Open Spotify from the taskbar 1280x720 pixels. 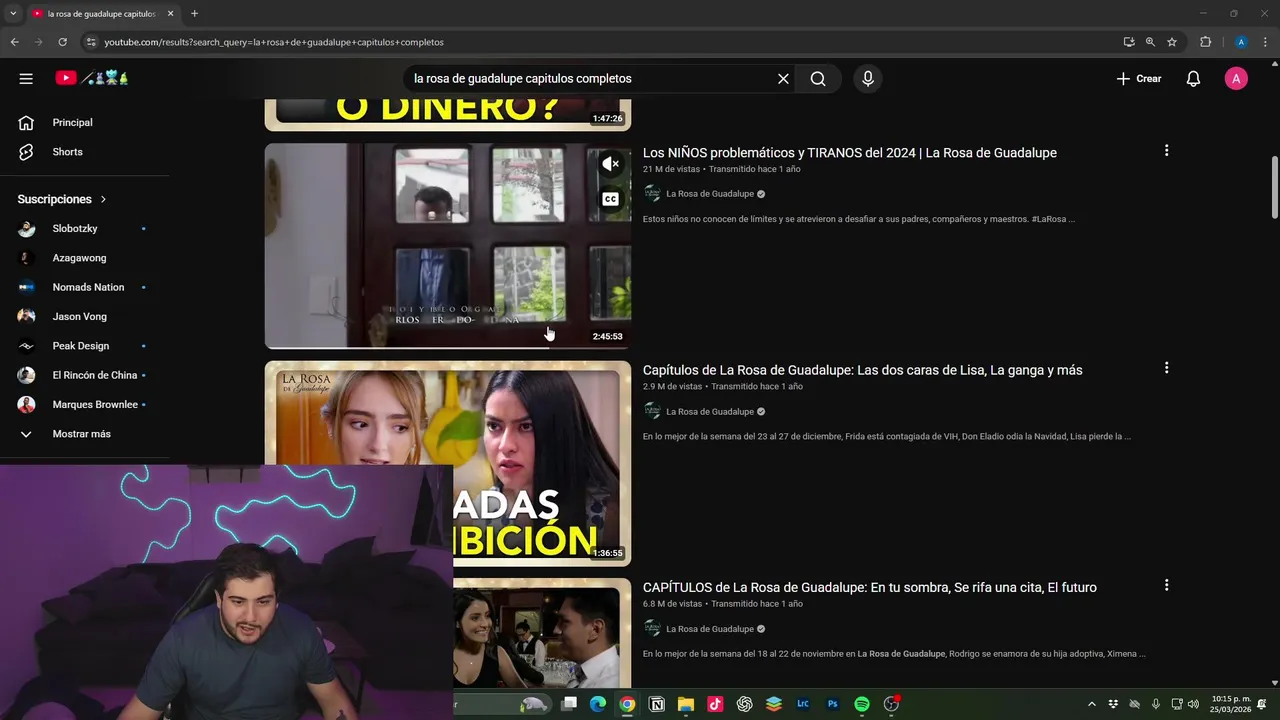tap(862, 704)
